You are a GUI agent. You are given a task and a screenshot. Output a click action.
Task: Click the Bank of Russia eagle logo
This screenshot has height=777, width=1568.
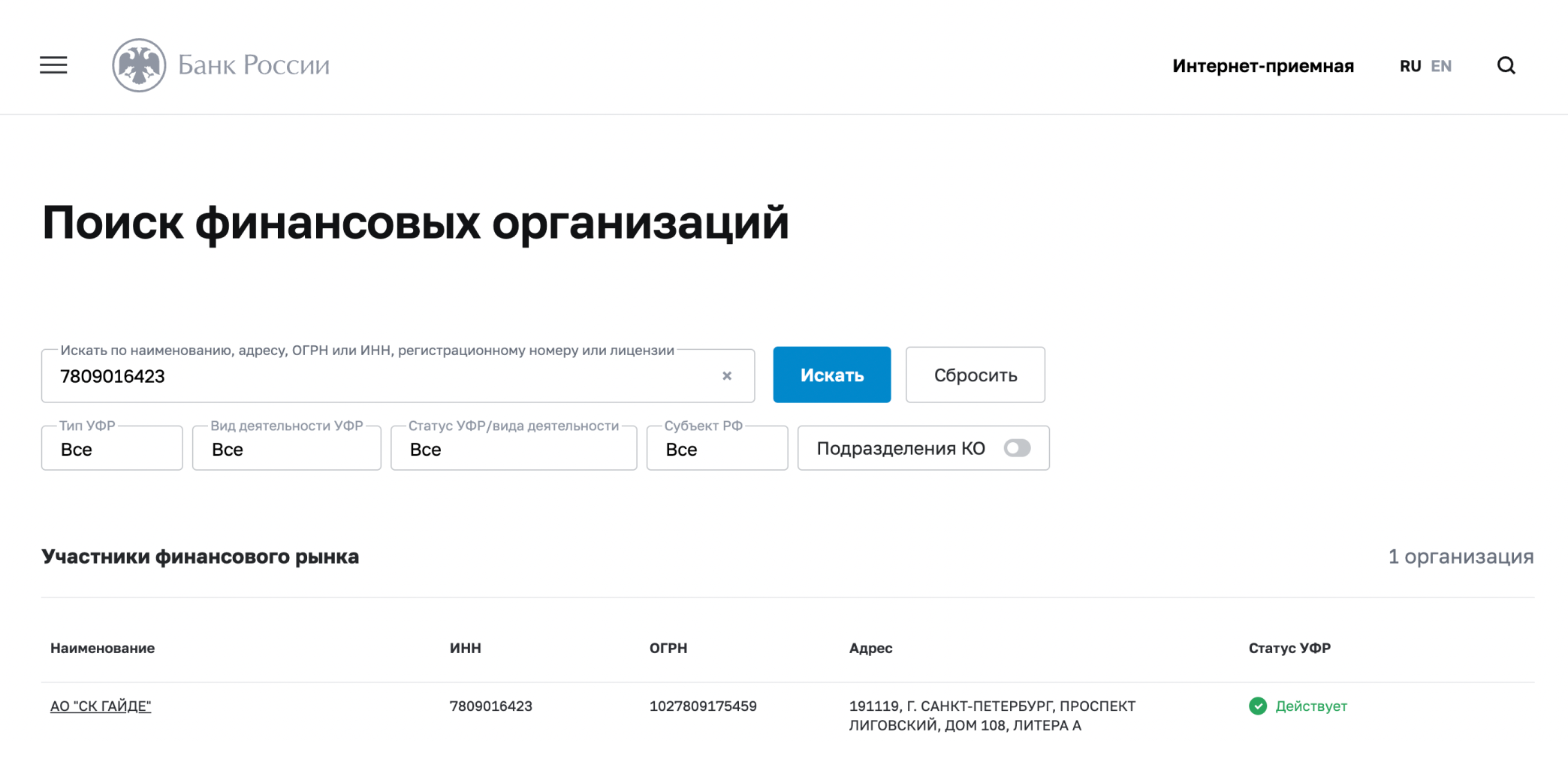tap(139, 65)
